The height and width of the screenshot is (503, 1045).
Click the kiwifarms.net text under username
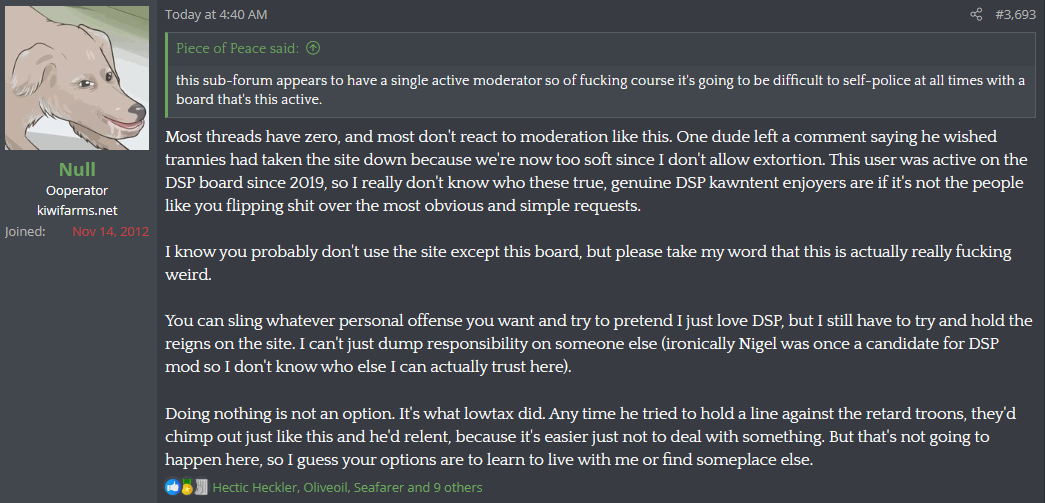pyautogui.click(x=77, y=211)
